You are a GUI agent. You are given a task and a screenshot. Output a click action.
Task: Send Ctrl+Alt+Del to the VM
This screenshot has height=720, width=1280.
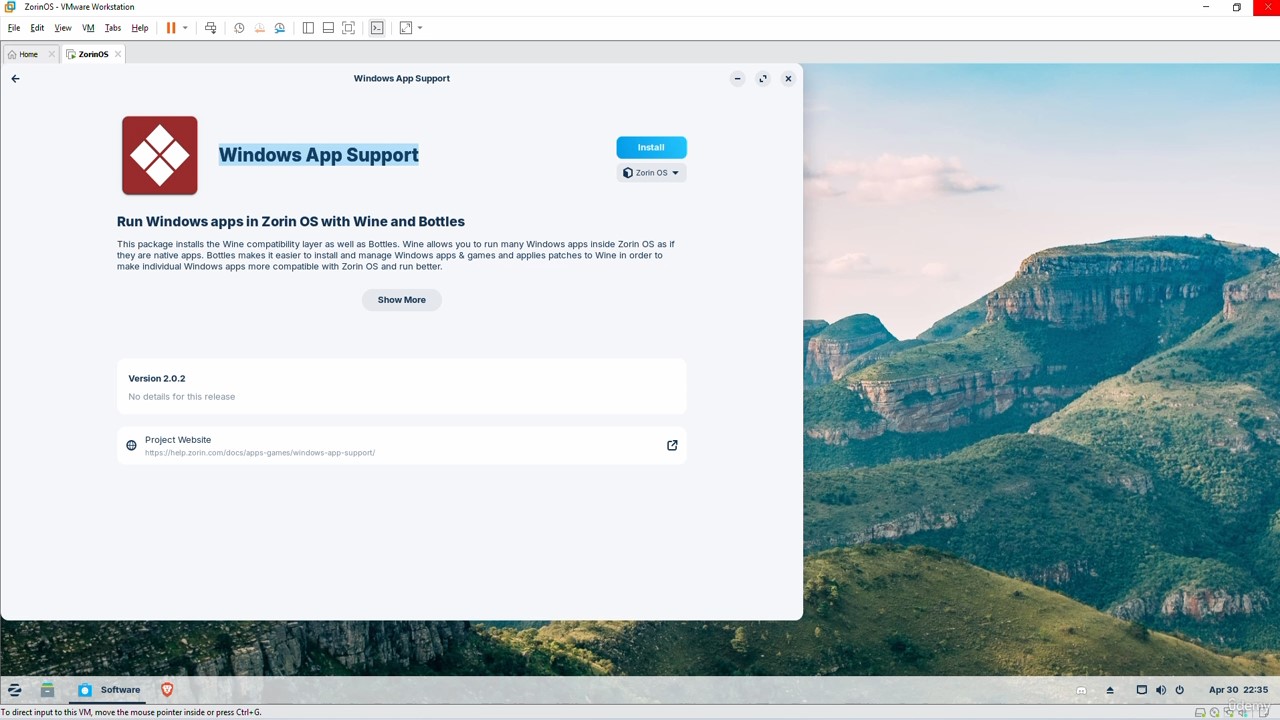coord(210,28)
